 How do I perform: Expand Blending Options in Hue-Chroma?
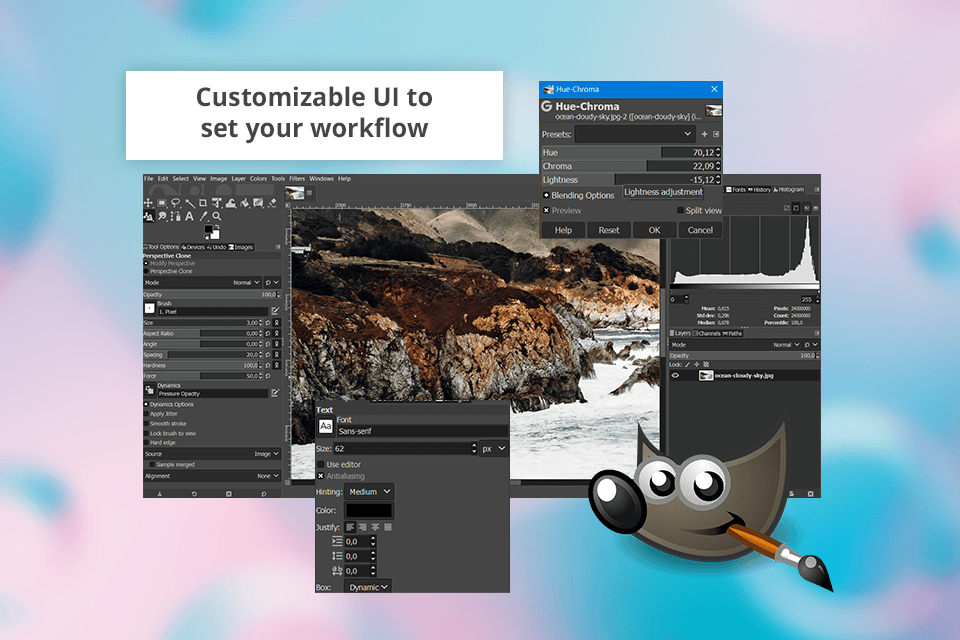[x=579, y=195]
